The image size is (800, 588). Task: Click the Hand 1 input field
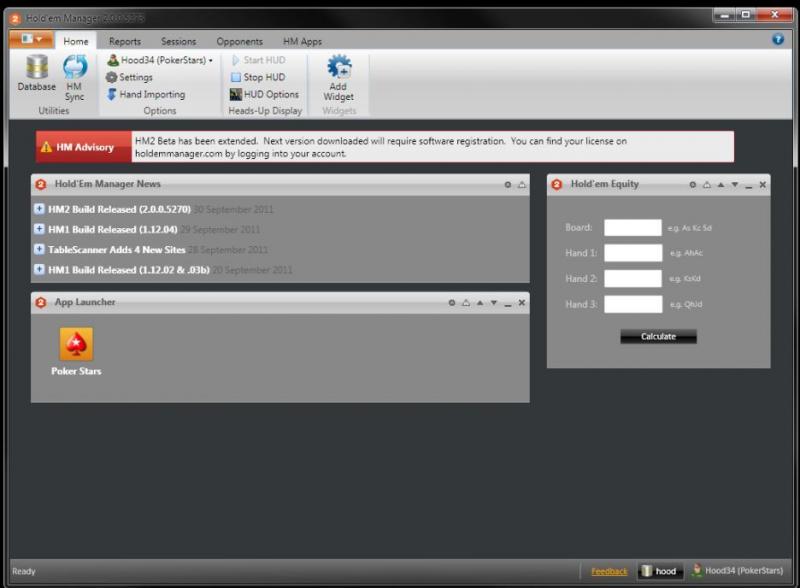[633, 253]
